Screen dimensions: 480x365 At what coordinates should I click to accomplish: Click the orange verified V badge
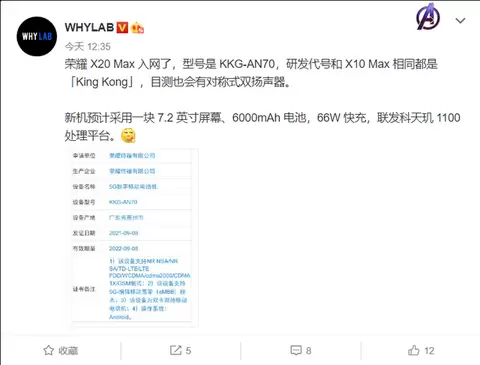(122, 27)
